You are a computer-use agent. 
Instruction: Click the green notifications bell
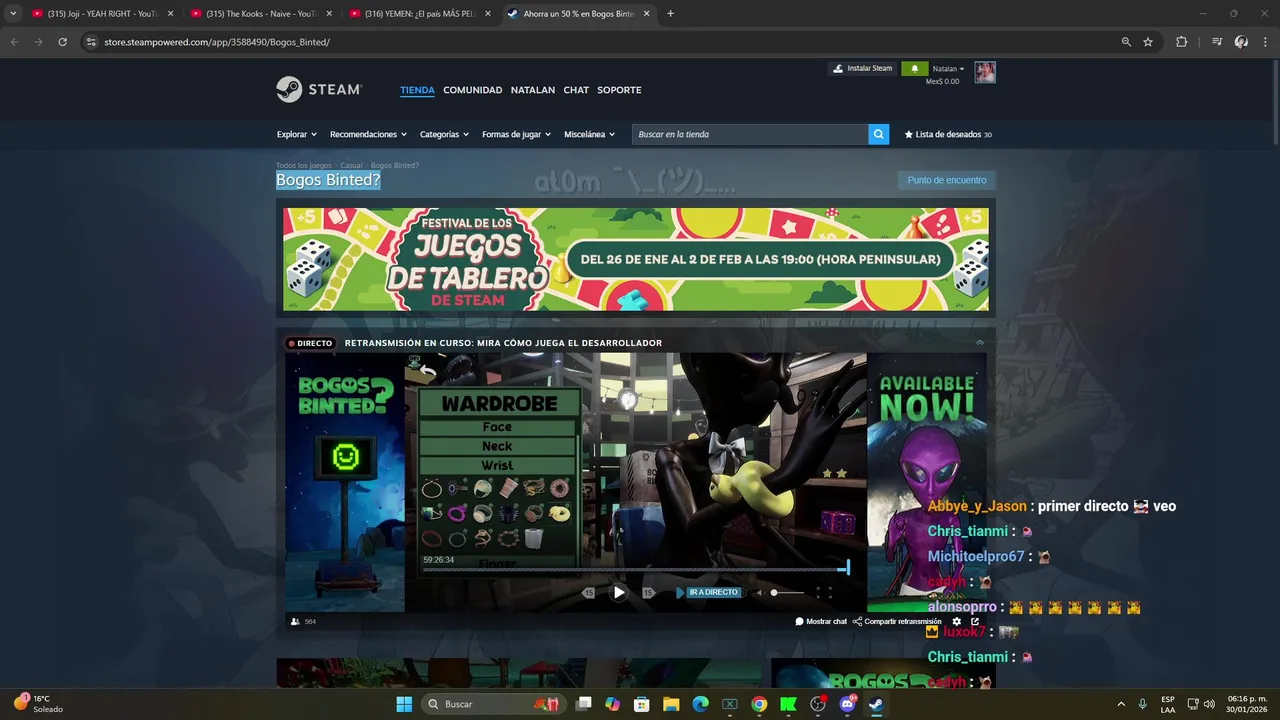pos(913,68)
